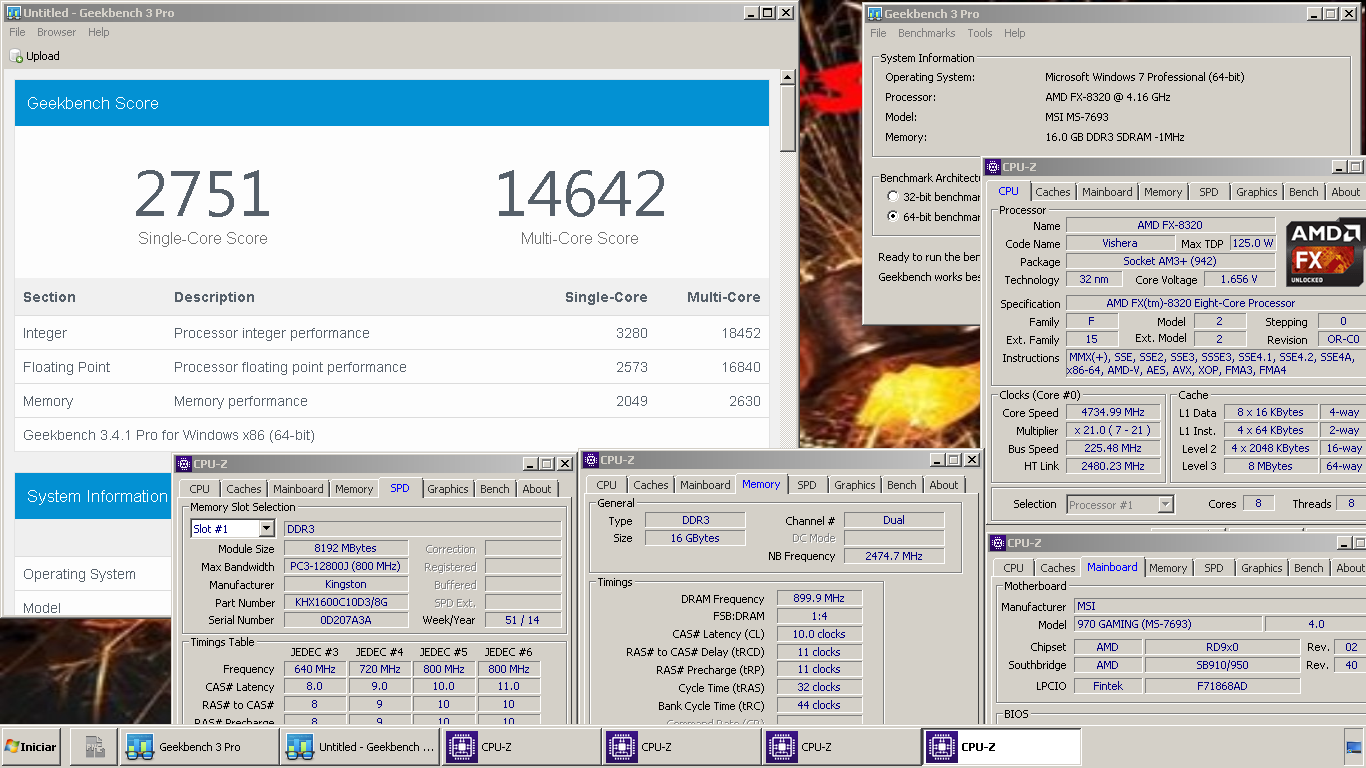Open File menu in Untitled Geekbench window

click(18, 32)
